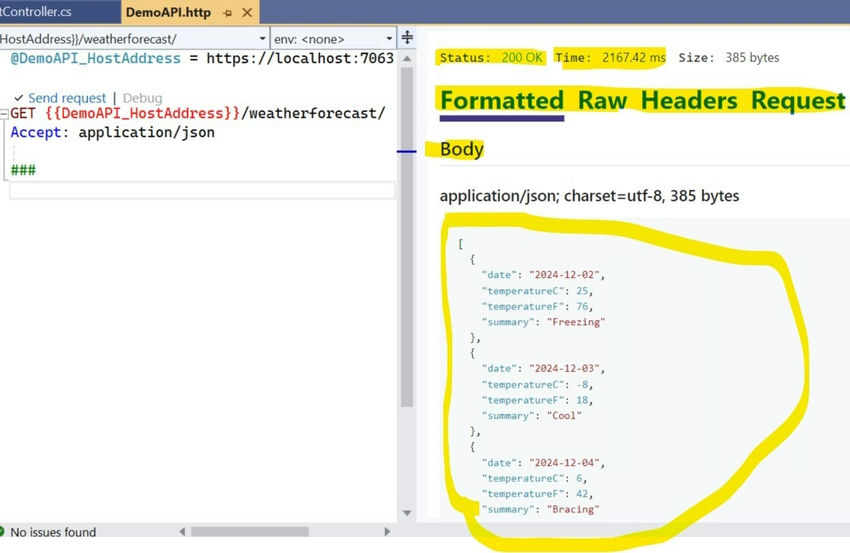Click the Accept header line
Screen dimensions: 850x553
pos(113,132)
